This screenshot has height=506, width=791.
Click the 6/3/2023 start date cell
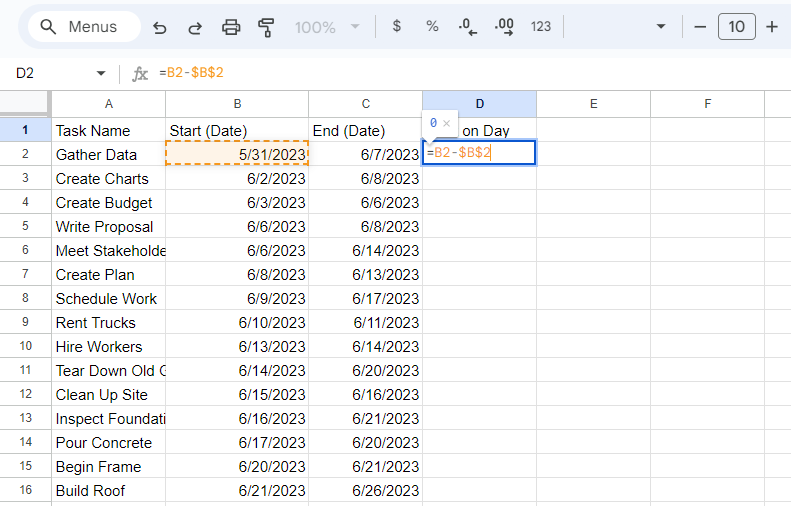click(x=237, y=202)
